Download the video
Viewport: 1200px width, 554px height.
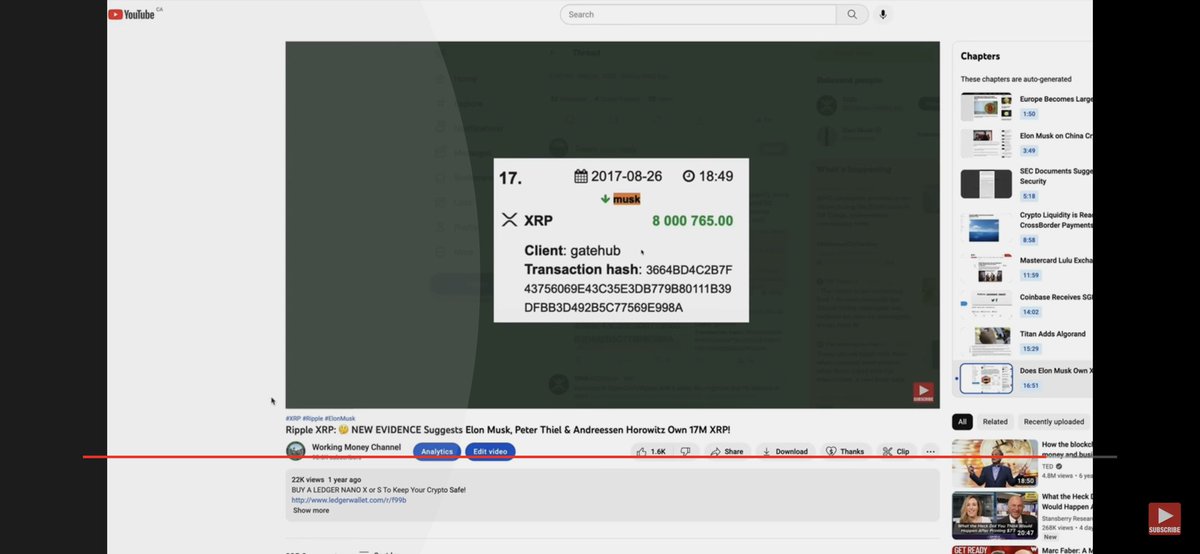(784, 451)
